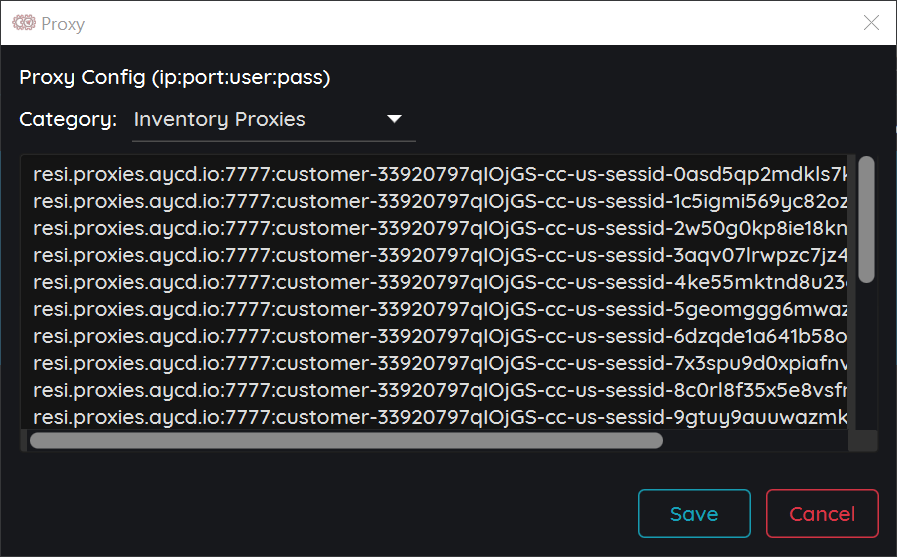Place cursor in proxy line with sessid-5geomggg6mwaz

(x=440, y=309)
